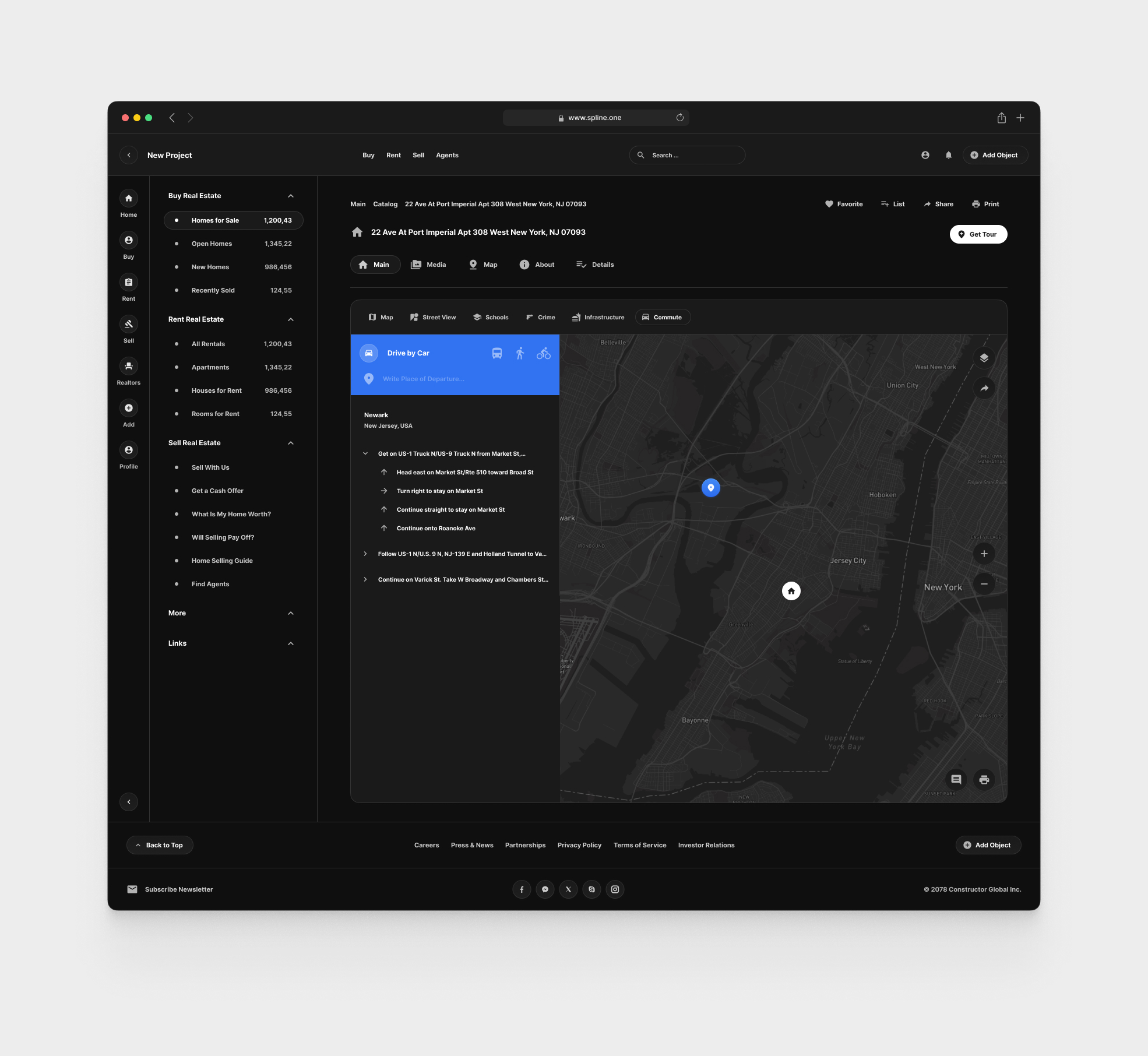Select Apartments in Rent list
1148x1056 pixels.
[234, 367]
